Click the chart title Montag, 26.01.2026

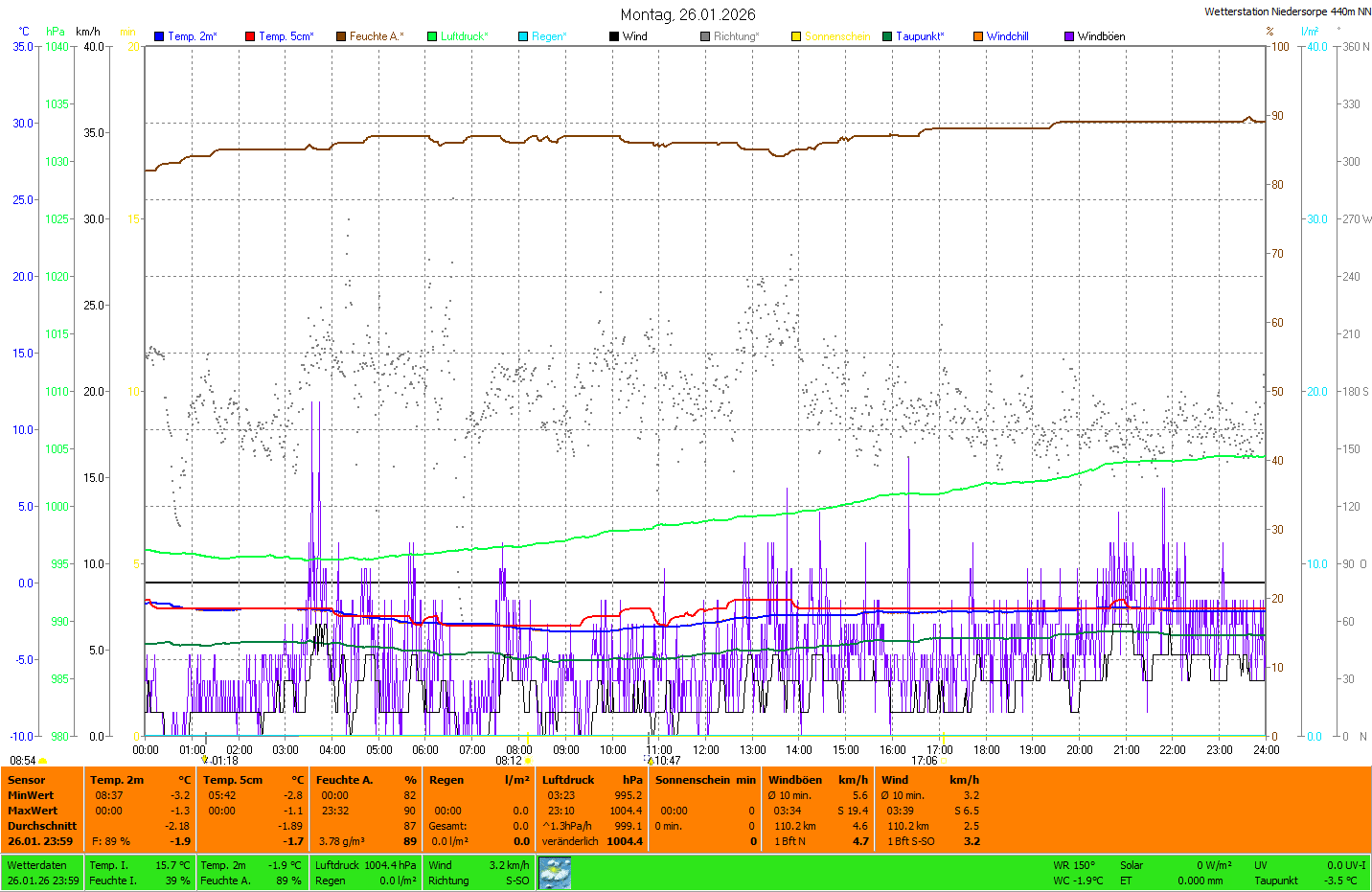point(687,14)
